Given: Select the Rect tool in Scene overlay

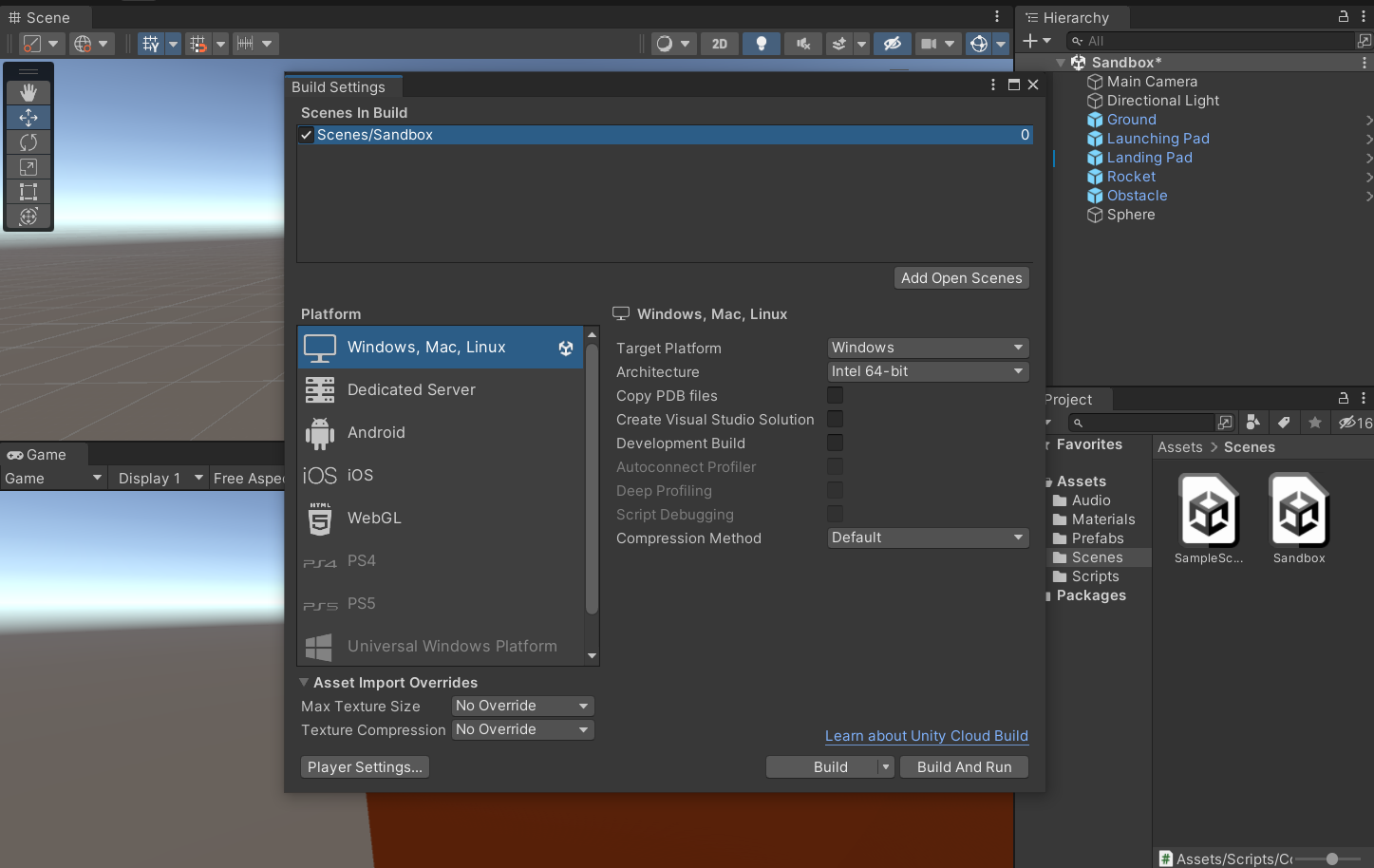Looking at the screenshot, I should pyautogui.click(x=28, y=191).
